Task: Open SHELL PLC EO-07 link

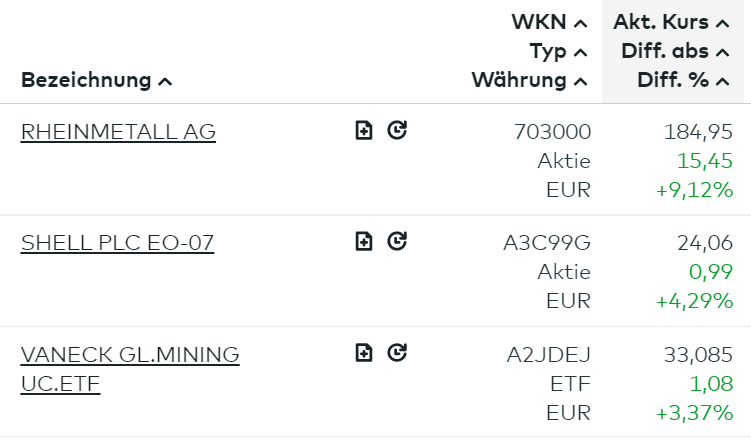Action: pyautogui.click(x=117, y=243)
